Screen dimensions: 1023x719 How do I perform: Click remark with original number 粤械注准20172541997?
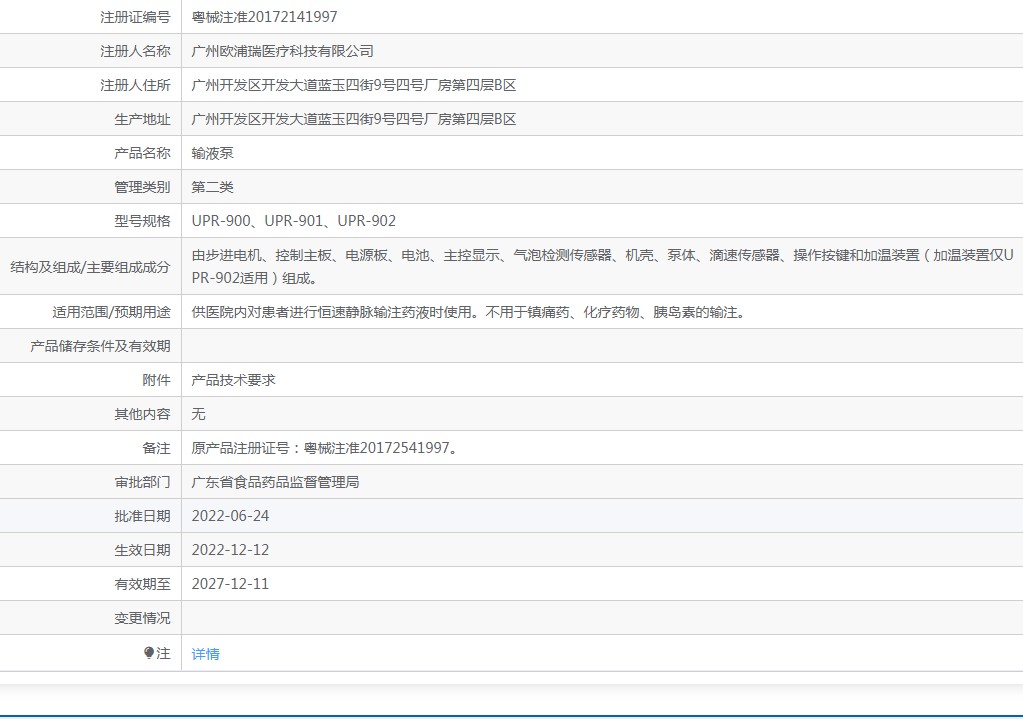tap(324, 448)
